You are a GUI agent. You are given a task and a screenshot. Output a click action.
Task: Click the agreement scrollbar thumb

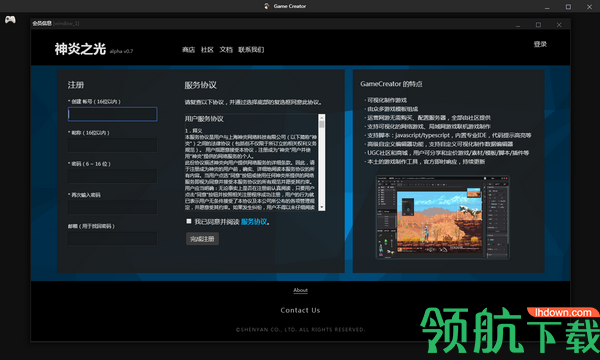tap(322, 124)
